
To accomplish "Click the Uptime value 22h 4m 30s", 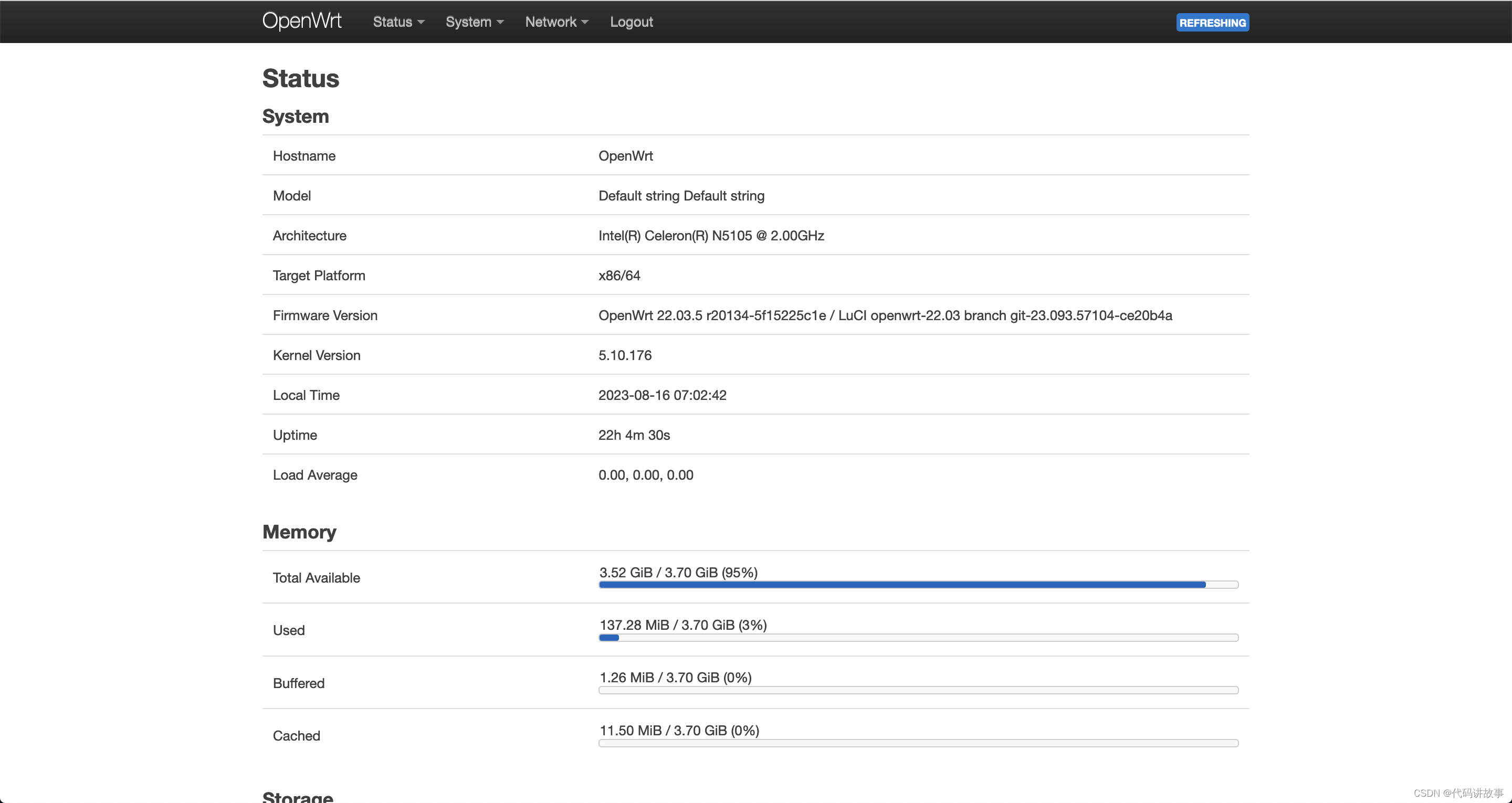I will click(634, 435).
